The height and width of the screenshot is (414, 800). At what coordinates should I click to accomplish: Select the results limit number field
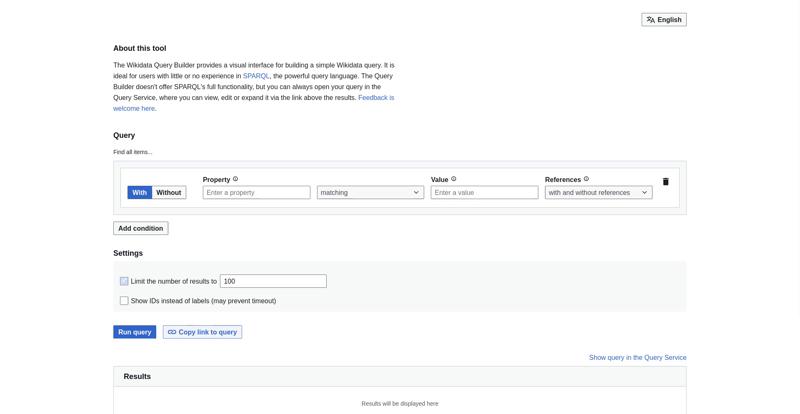[x=273, y=281]
